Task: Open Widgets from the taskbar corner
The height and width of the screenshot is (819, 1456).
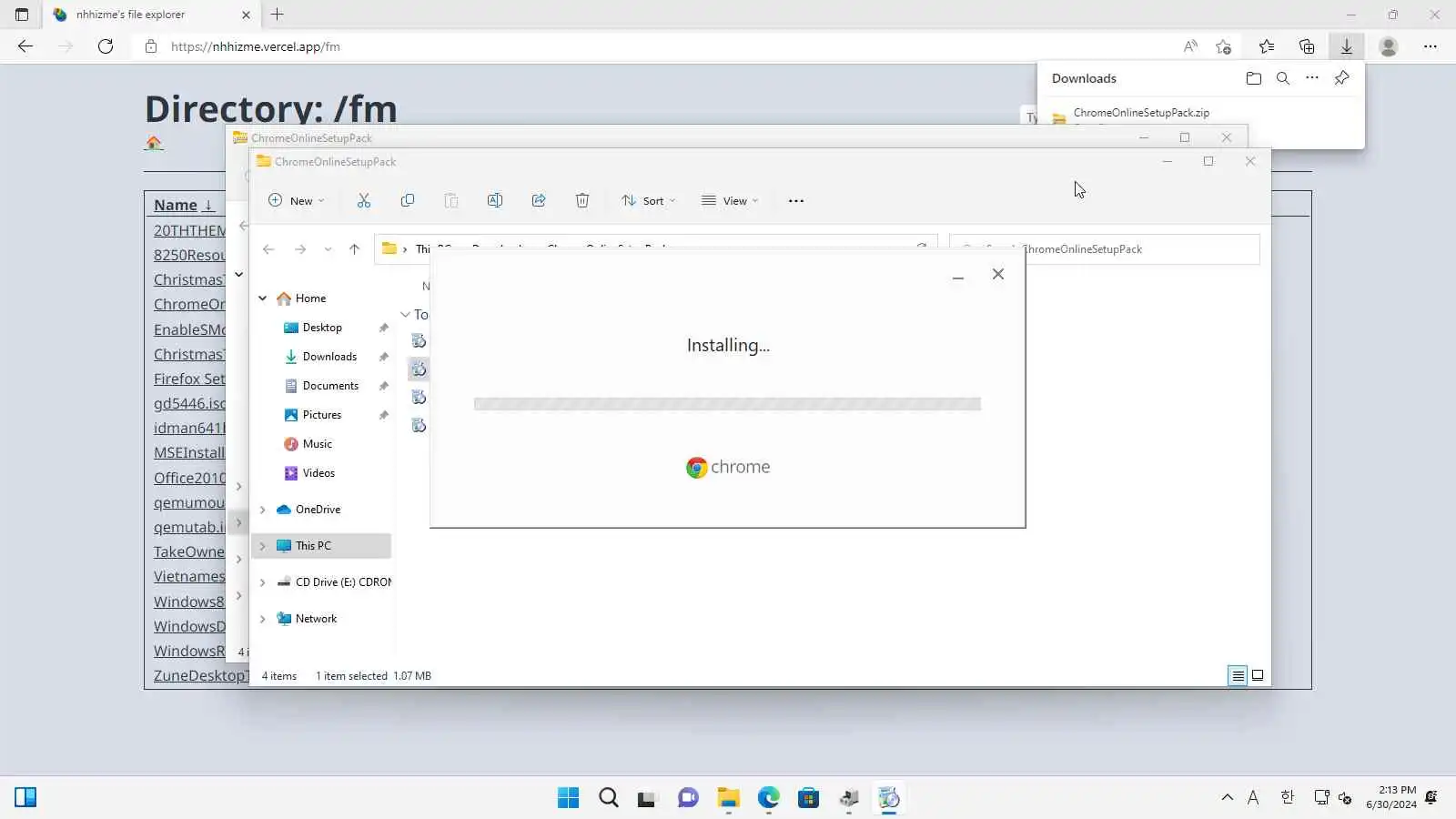Action: tap(25, 798)
